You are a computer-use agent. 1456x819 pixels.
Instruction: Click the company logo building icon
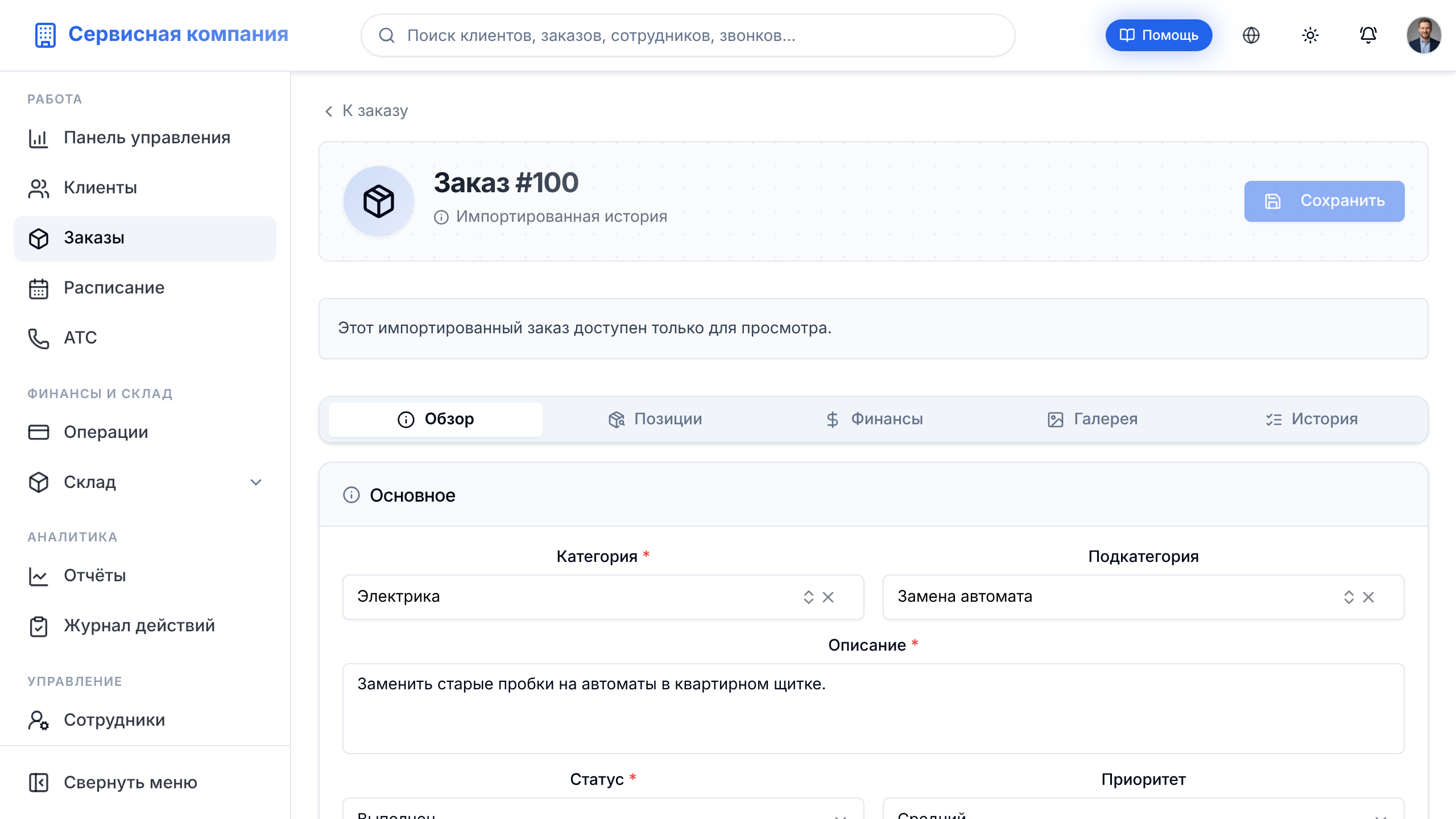45,35
